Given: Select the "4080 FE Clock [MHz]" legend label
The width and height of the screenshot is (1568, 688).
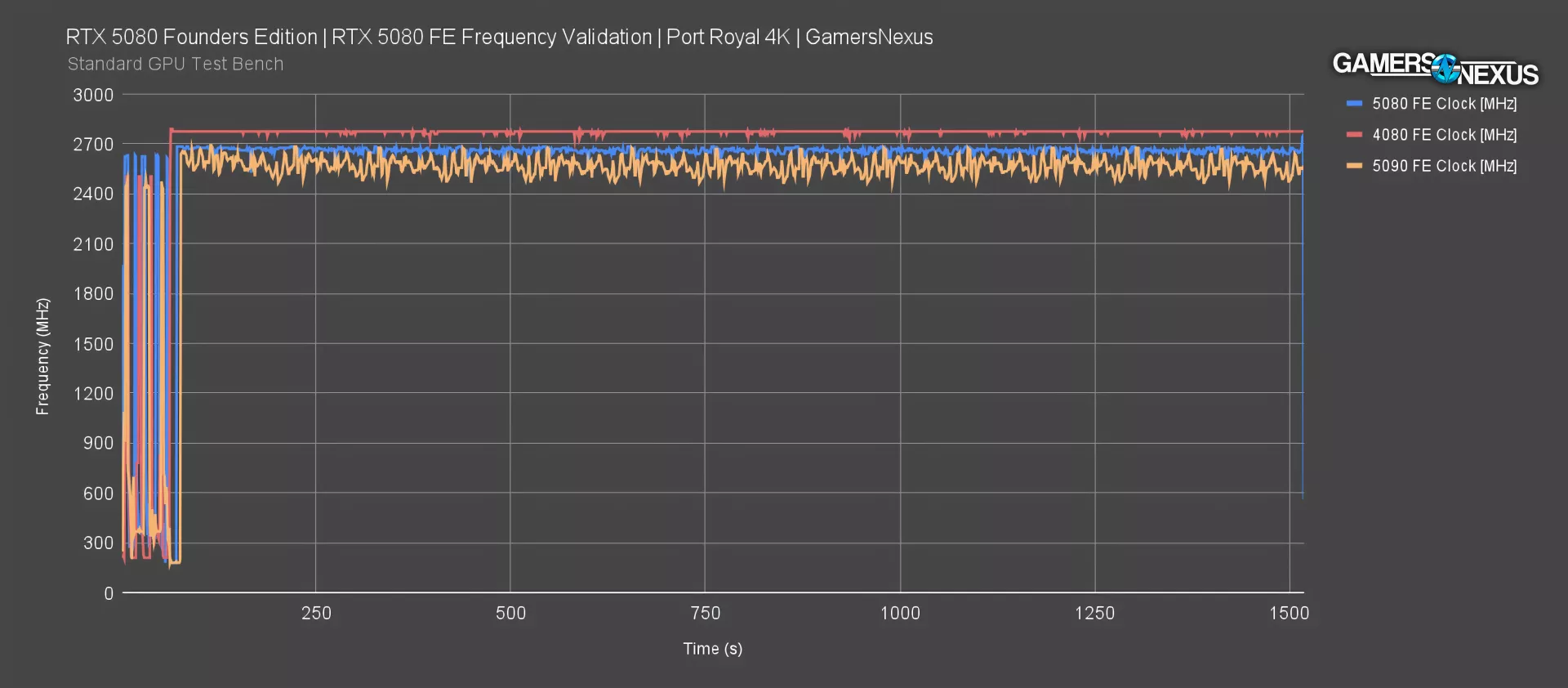Looking at the screenshot, I should 1444,135.
